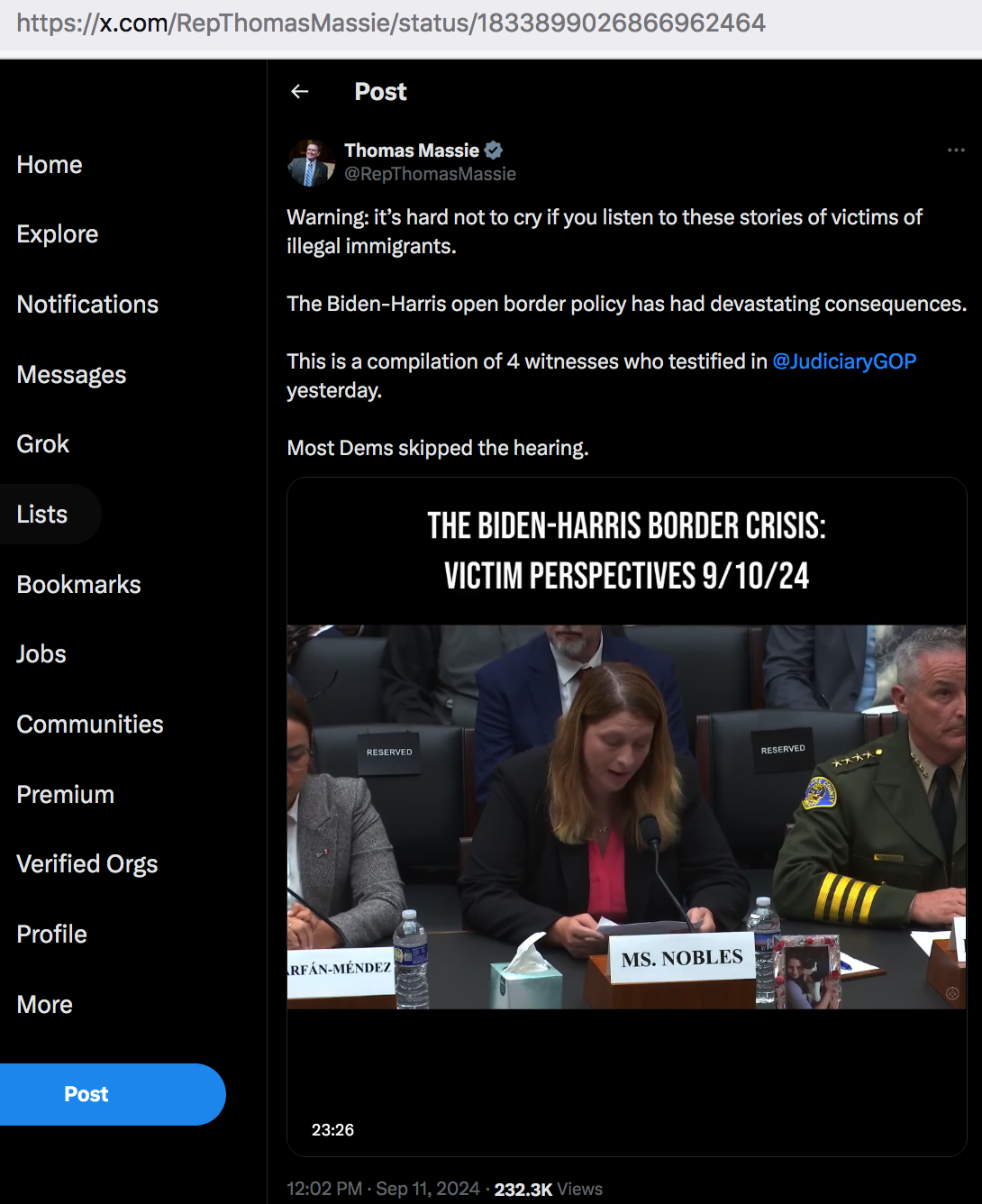Open Communities in the sidebar

tap(90, 725)
